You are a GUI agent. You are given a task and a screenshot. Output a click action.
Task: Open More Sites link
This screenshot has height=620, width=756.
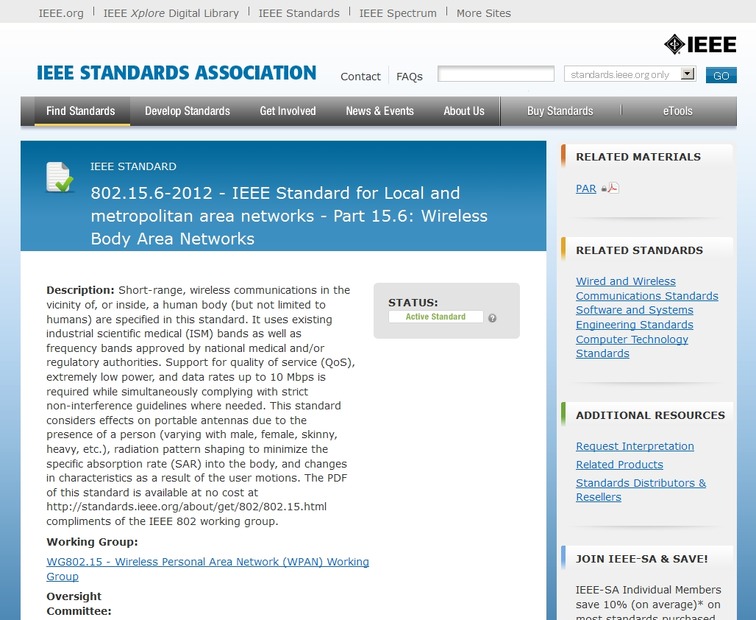click(x=484, y=13)
